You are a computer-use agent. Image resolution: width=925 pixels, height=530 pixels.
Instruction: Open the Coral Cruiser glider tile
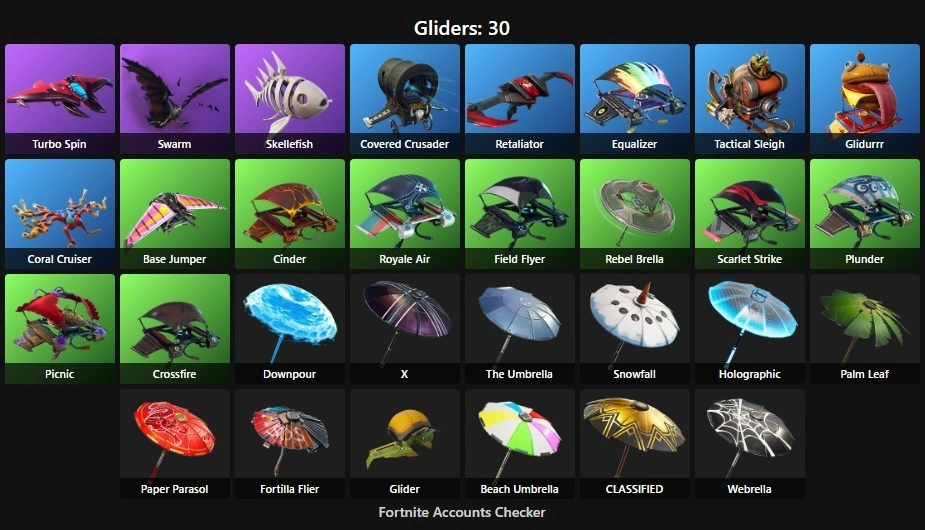[60, 214]
